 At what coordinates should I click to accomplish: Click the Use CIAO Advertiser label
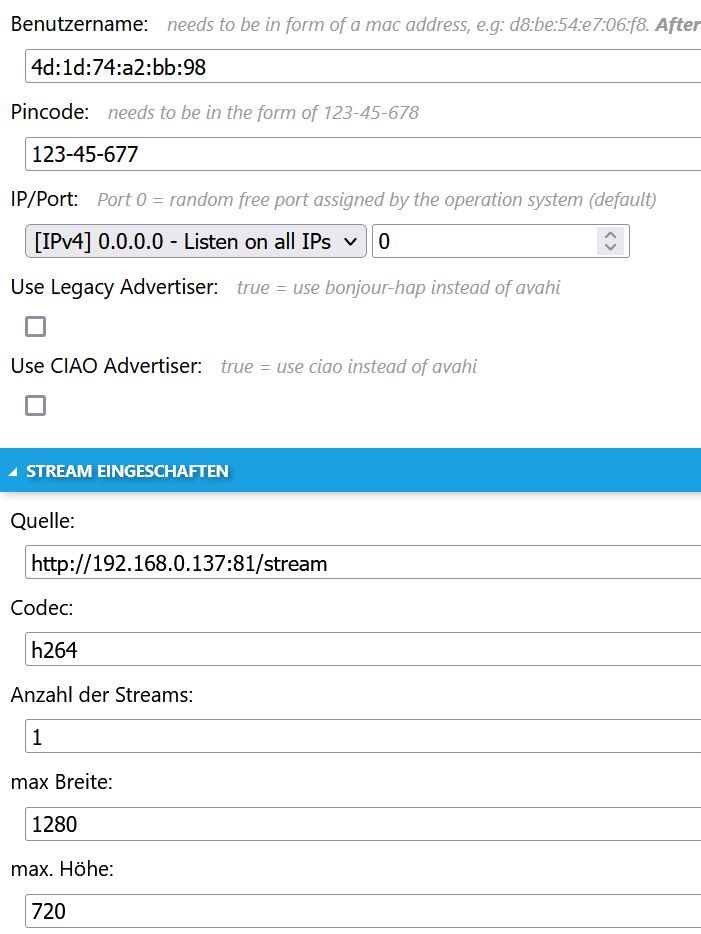(106, 367)
